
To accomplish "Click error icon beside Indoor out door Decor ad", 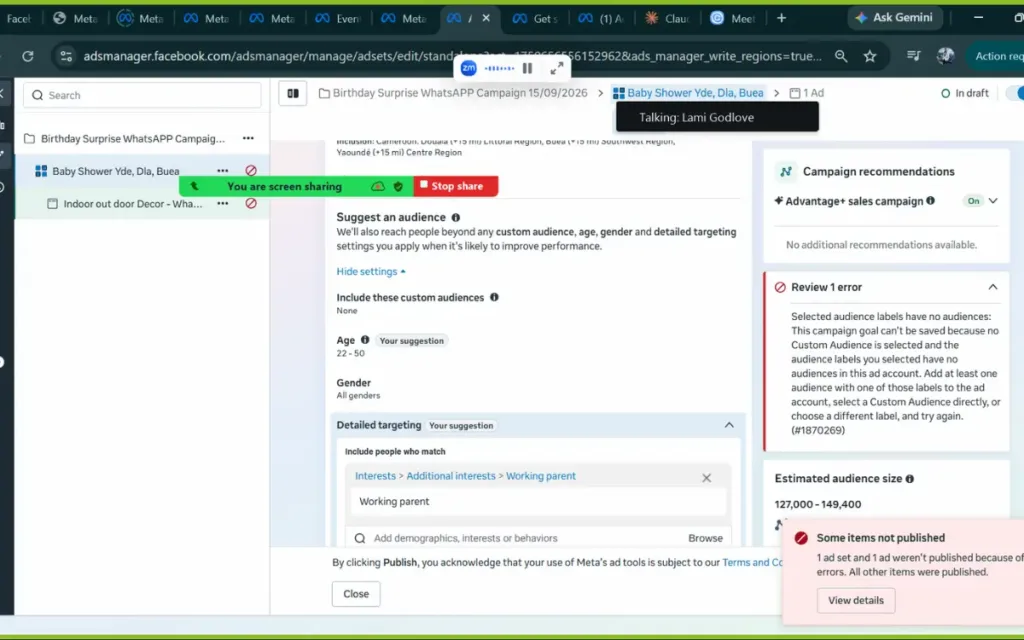I will pos(251,203).
